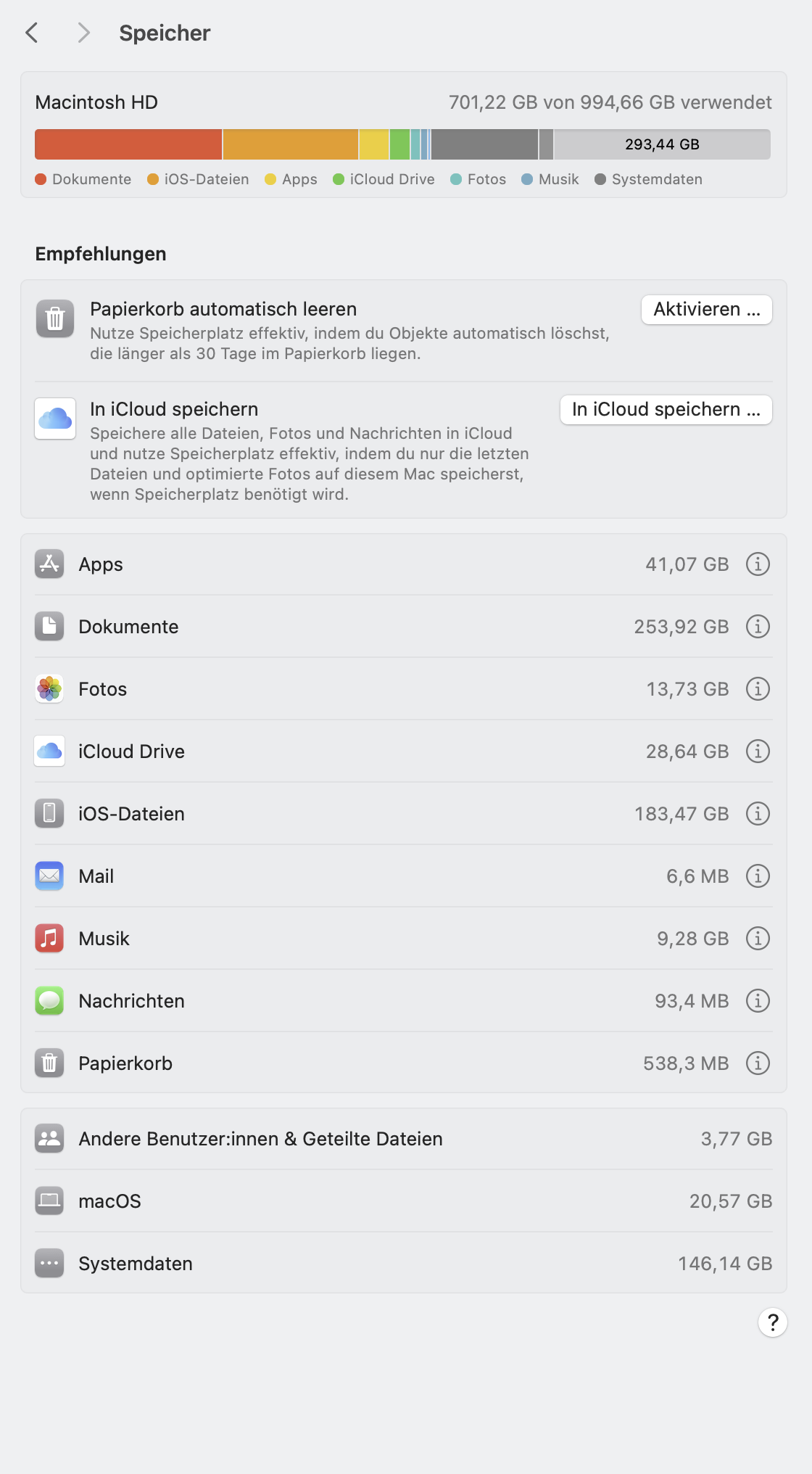Click Andere Benutzer:innen & Geteilte Dateien row
Viewport: 812px width, 1474px height.
coord(404,1139)
